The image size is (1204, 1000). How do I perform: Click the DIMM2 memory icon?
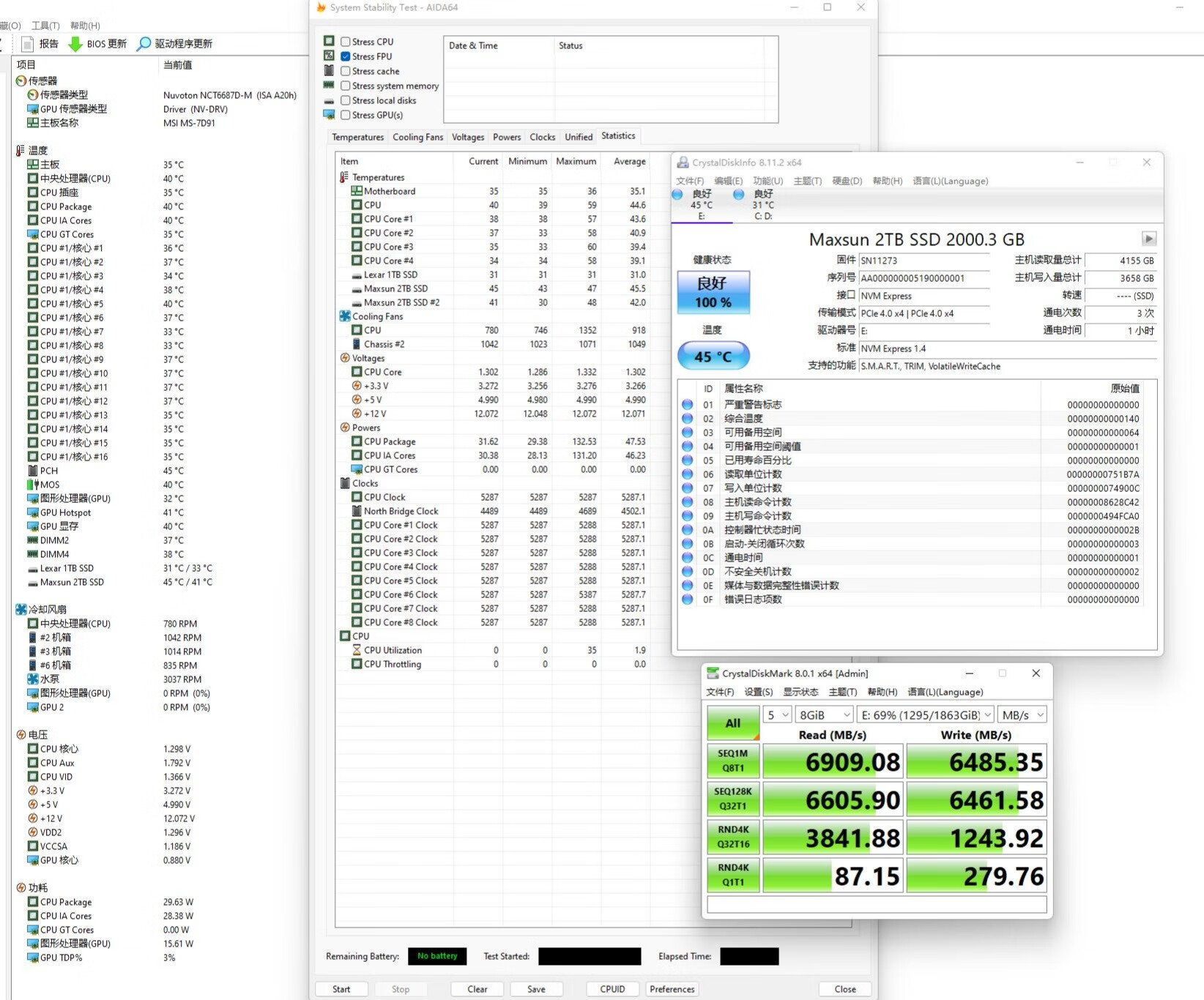33,540
